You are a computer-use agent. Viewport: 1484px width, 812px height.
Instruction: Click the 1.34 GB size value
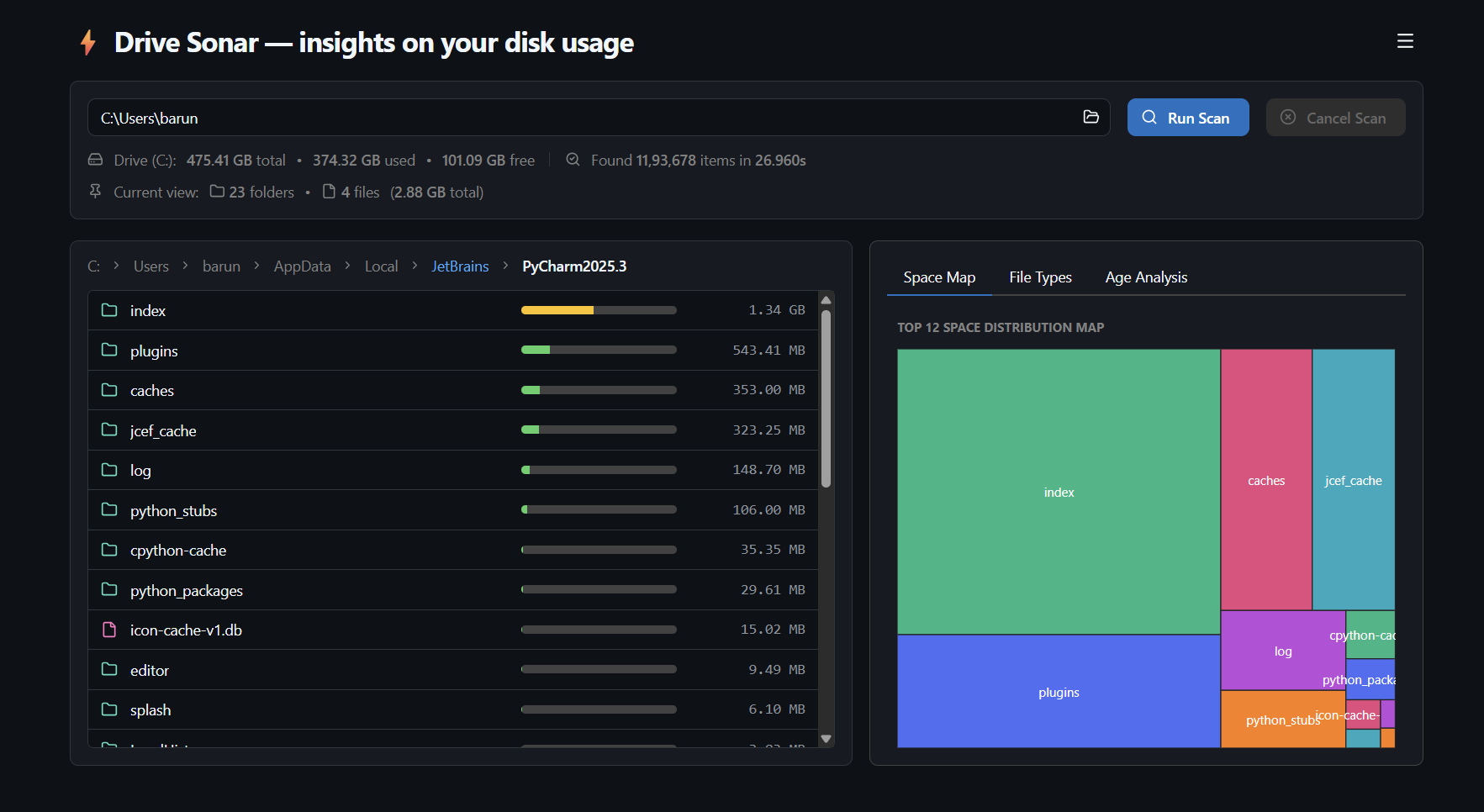pos(777,310)
